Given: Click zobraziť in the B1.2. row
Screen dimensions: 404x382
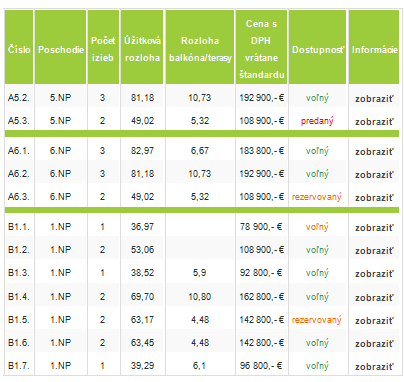Looking at the screenshot, I should [374, 251].
